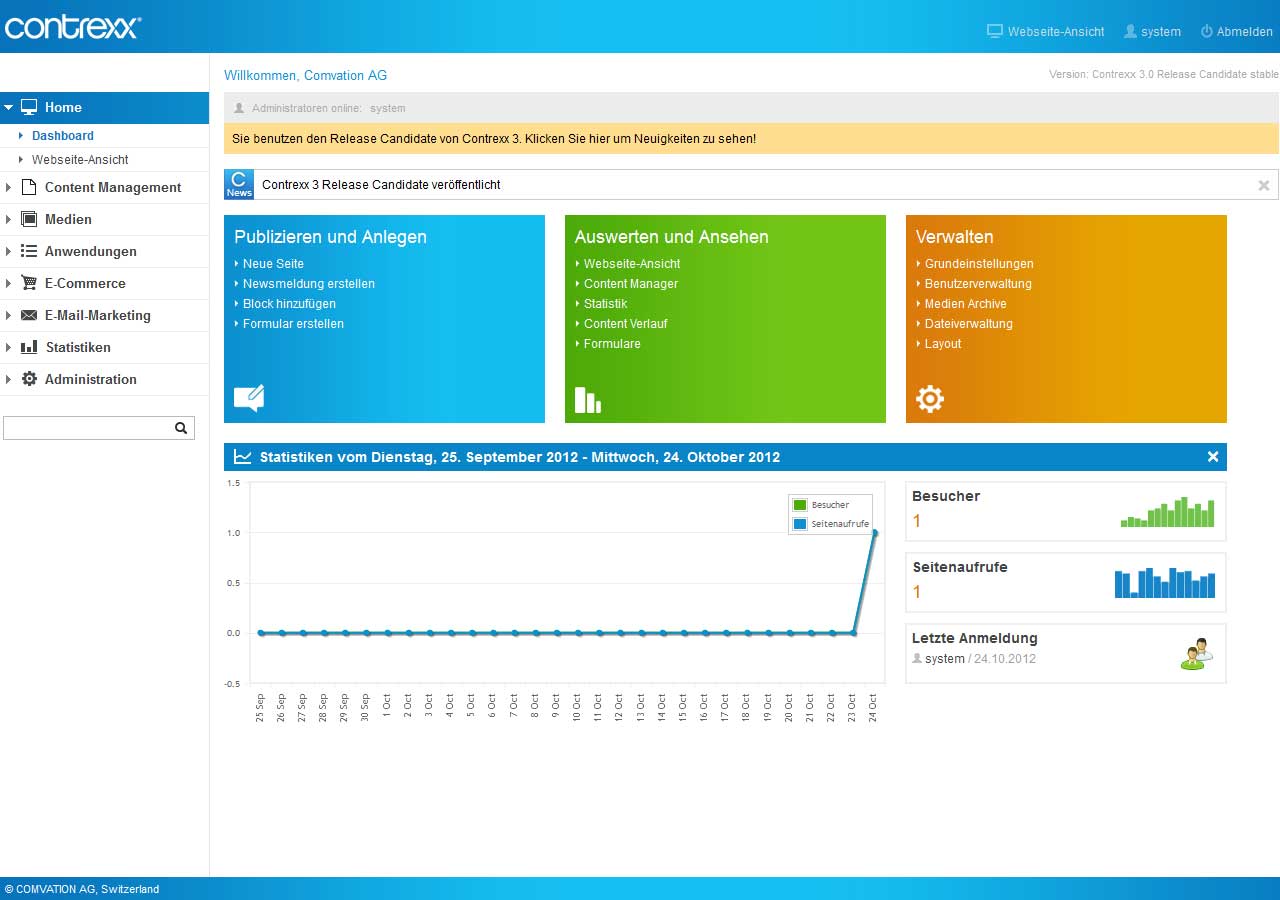
Task: Expand the Administration section arrow
Action: [8, 379]
